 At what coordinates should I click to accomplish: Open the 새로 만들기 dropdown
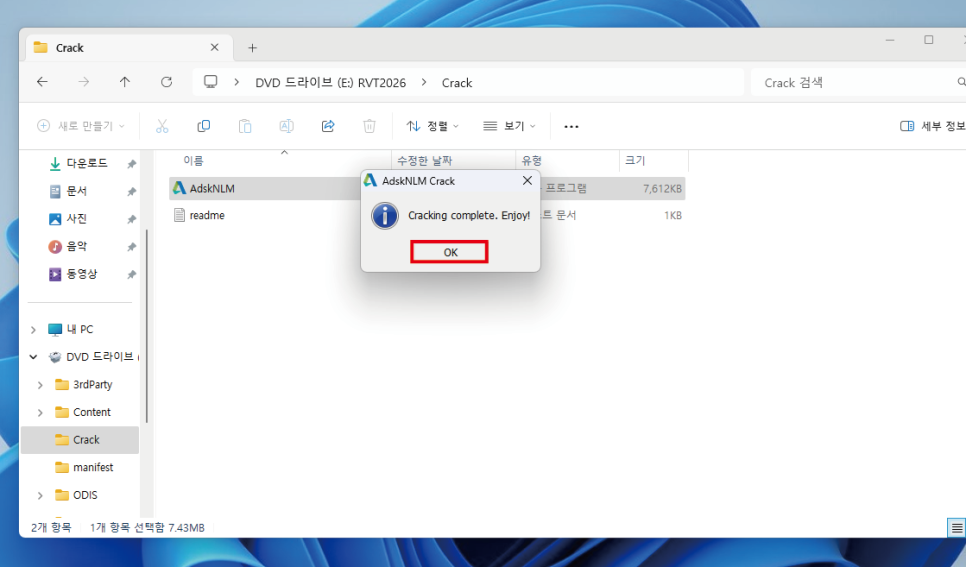[x=81, y=126]
